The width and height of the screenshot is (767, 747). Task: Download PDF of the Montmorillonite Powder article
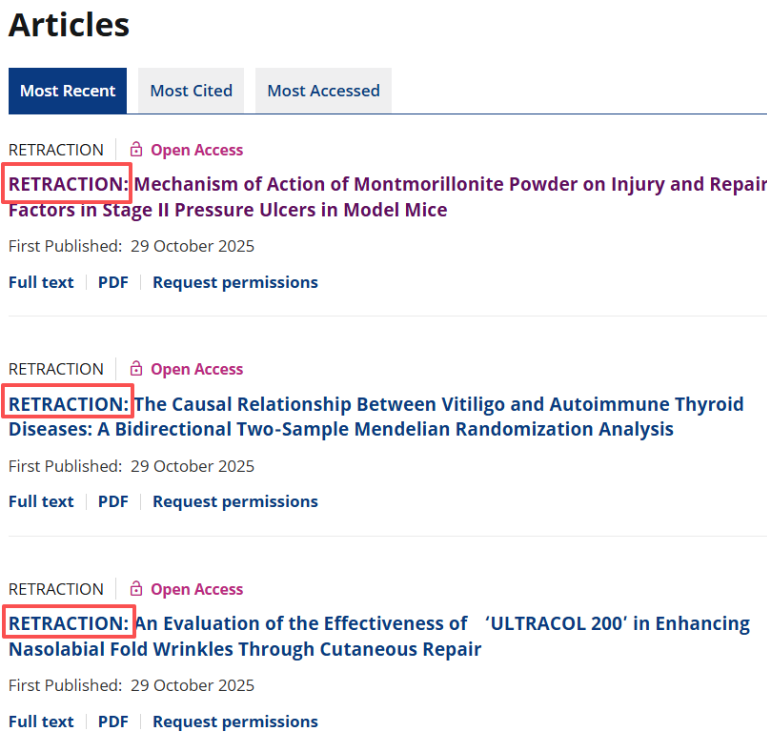[113, 283]
